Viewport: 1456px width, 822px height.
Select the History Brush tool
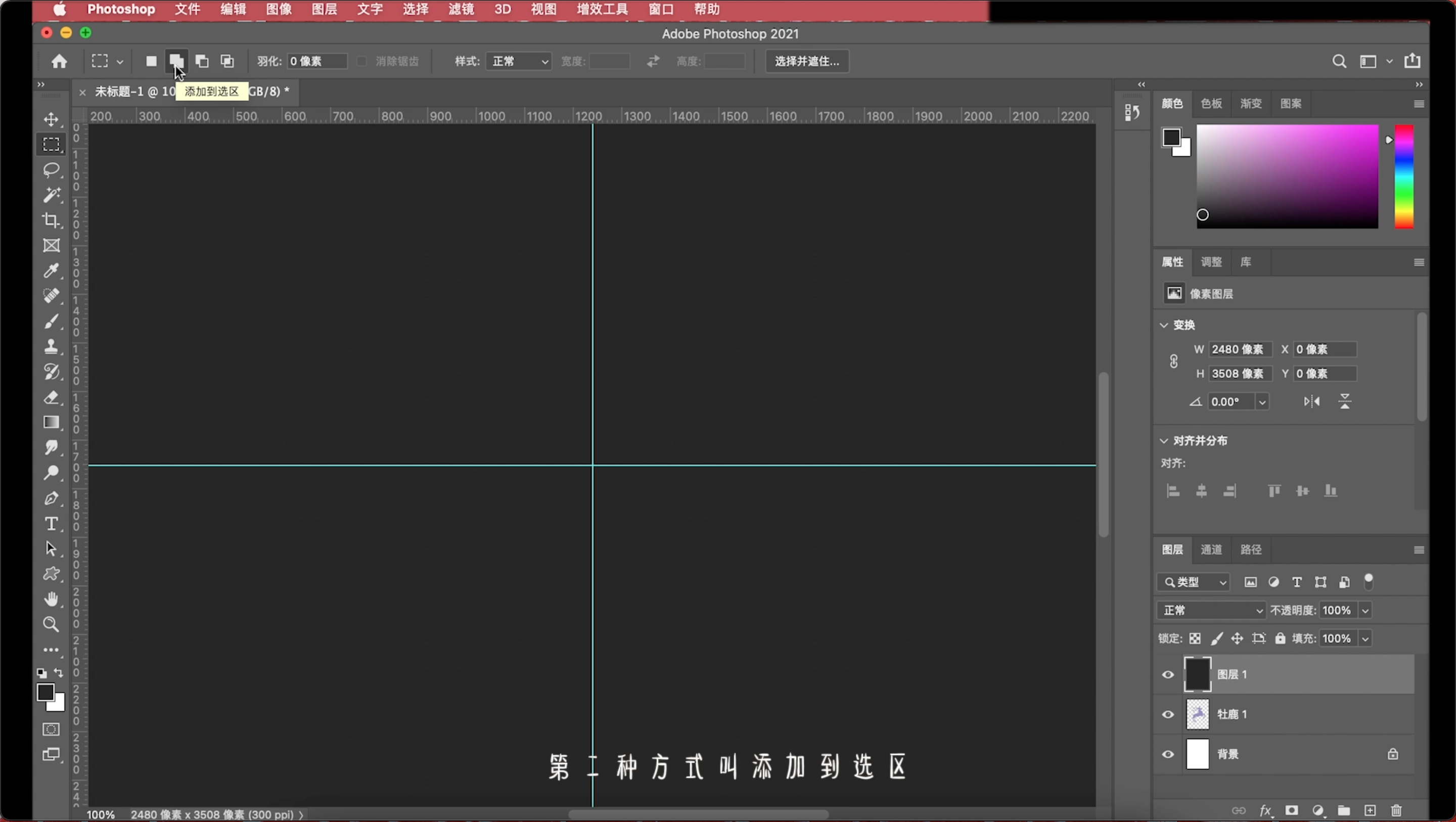[x=52, y=372]
